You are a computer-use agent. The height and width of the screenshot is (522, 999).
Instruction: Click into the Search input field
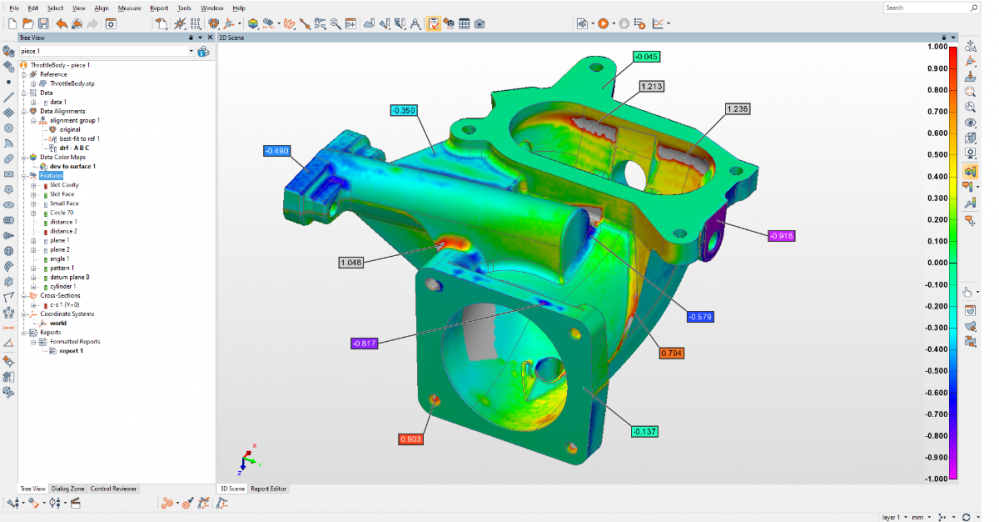(x=925, y=7)
